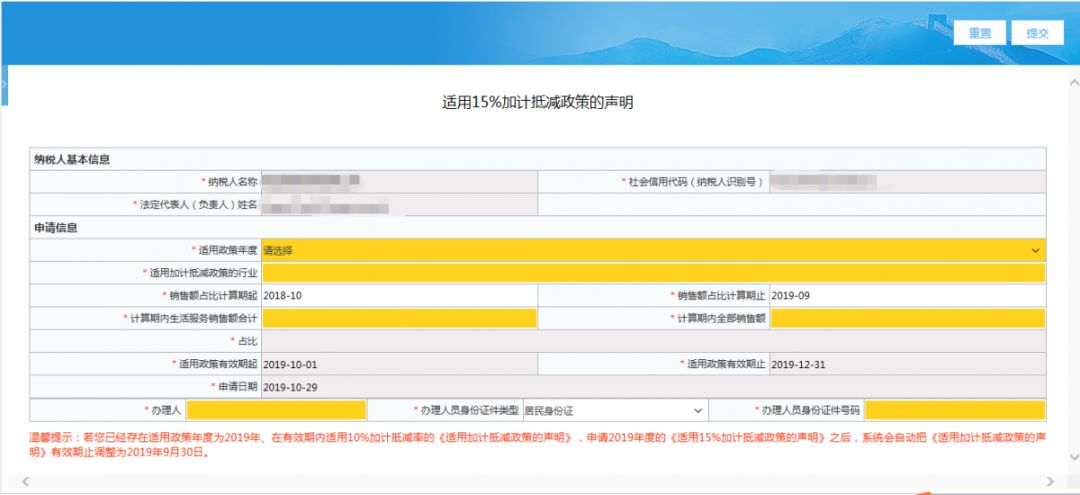Click the chevron arrow of 适用政策年度 select
1080x495 pixels.
pyautogui.click(x=1035, y=251)
